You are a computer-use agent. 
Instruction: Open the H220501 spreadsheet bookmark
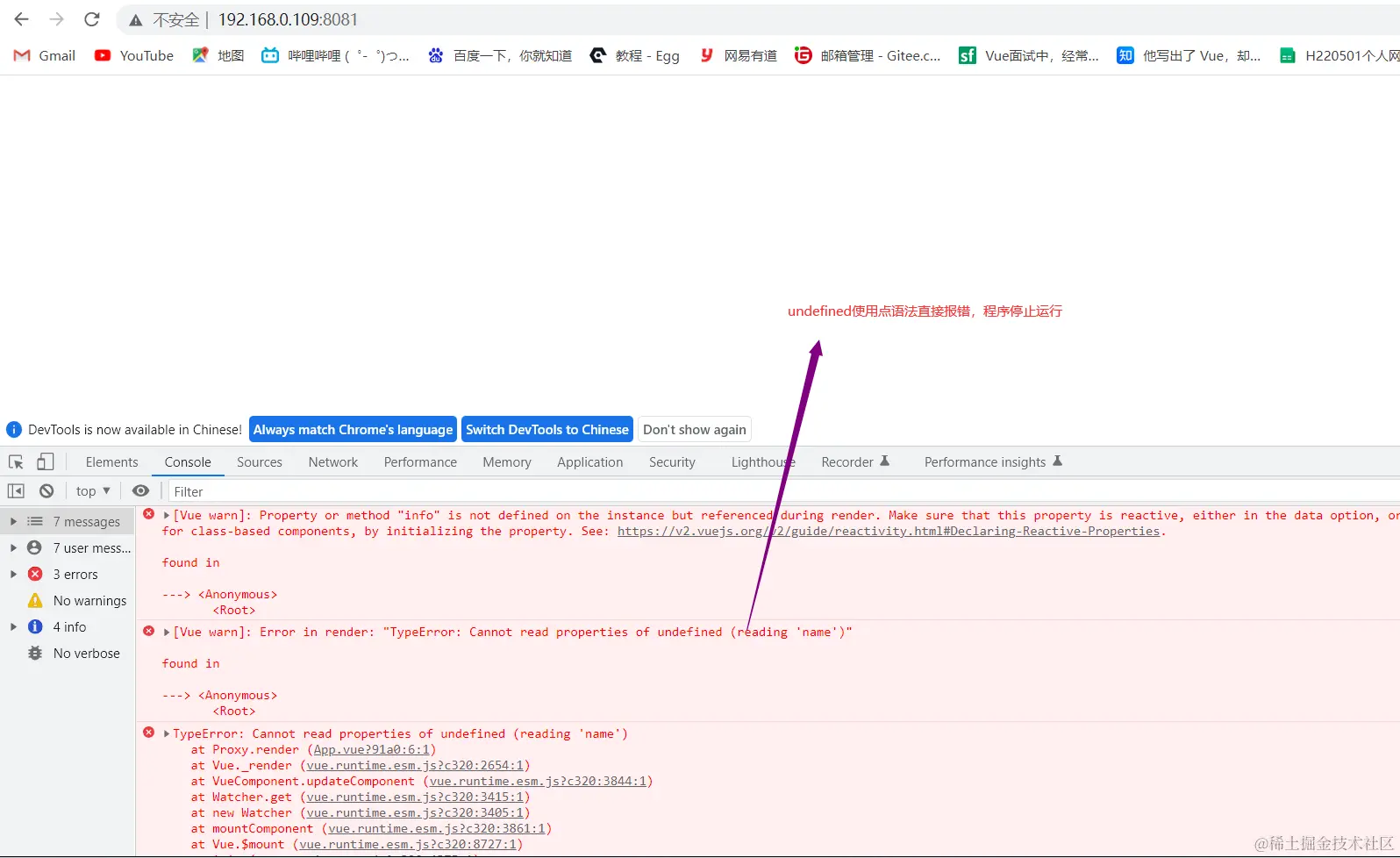click(1339, 55)
